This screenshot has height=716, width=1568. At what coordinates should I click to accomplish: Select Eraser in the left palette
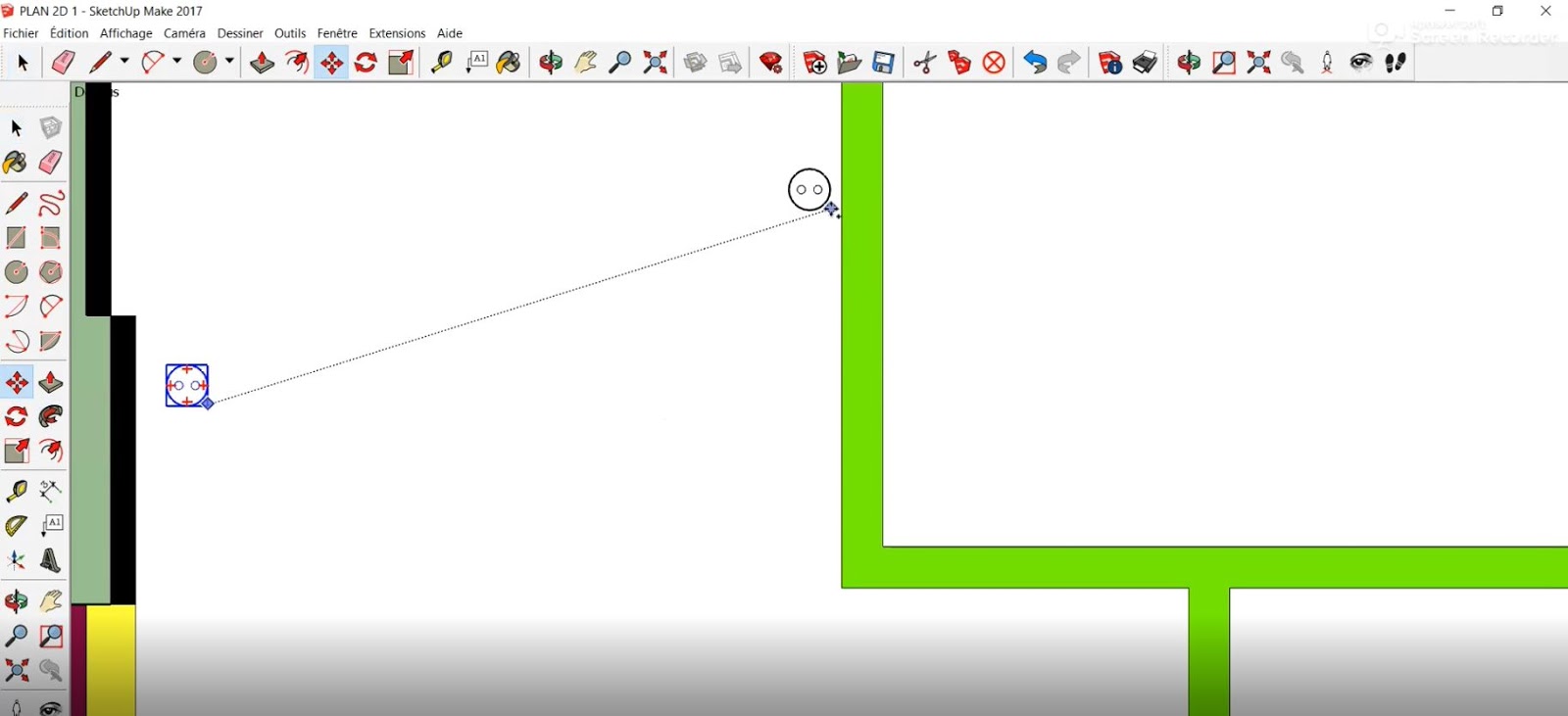tap(51, 163)
